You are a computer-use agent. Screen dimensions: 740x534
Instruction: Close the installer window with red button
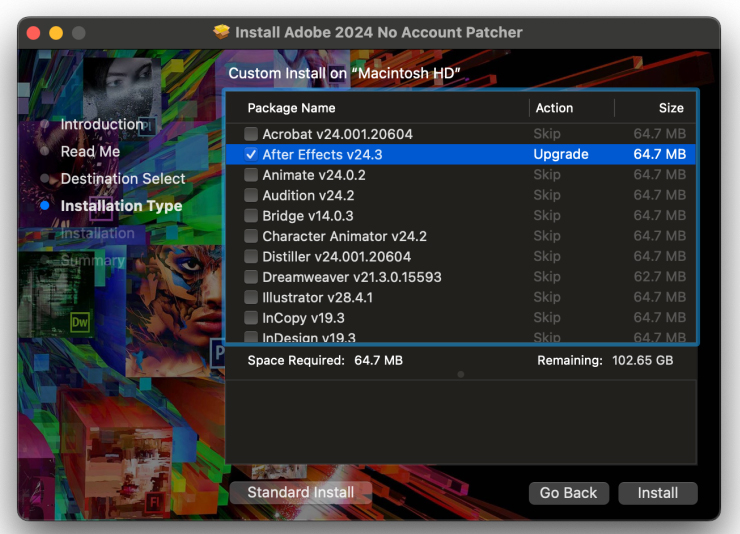click(x=34, y=33)
